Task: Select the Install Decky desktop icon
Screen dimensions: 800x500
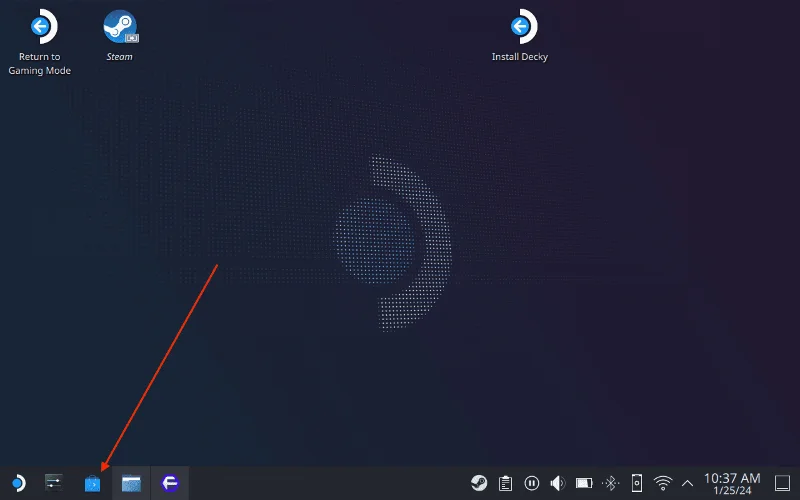Action: coord(520,28)
